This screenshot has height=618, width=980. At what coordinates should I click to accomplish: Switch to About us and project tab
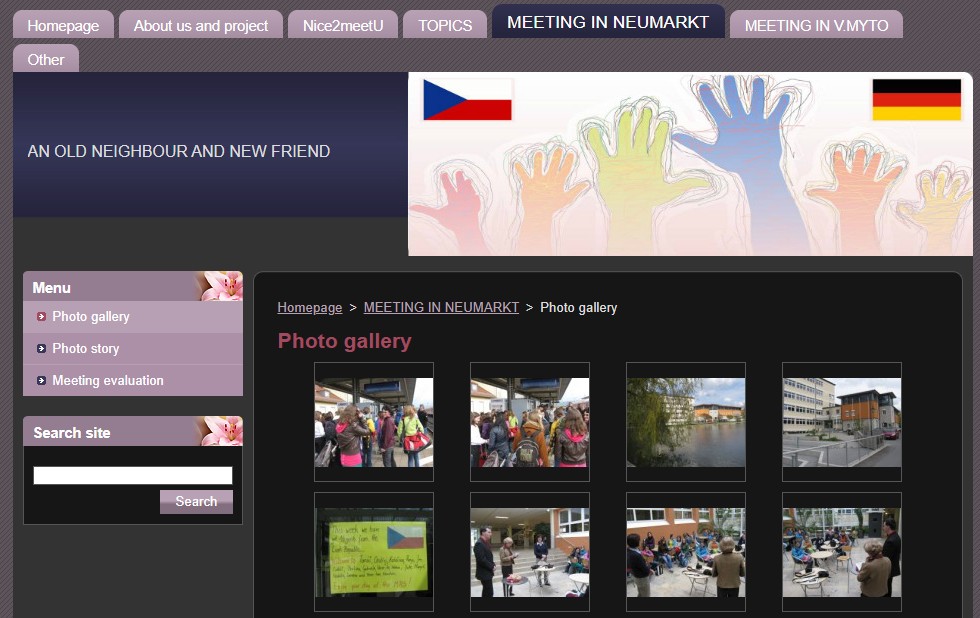point(201,26)
